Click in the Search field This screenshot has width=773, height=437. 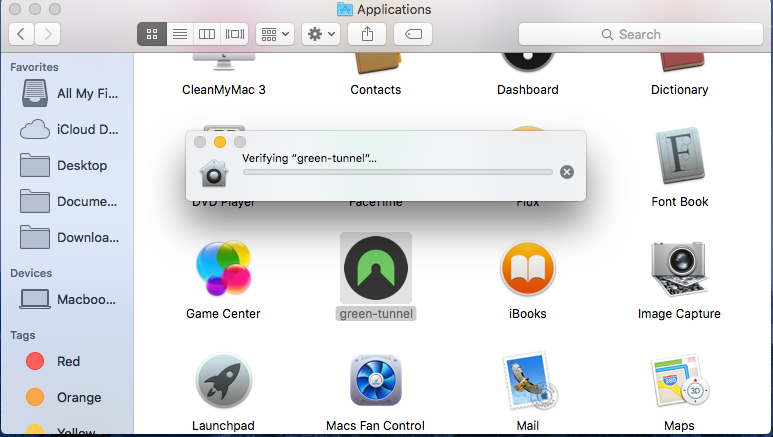point(641,34)
